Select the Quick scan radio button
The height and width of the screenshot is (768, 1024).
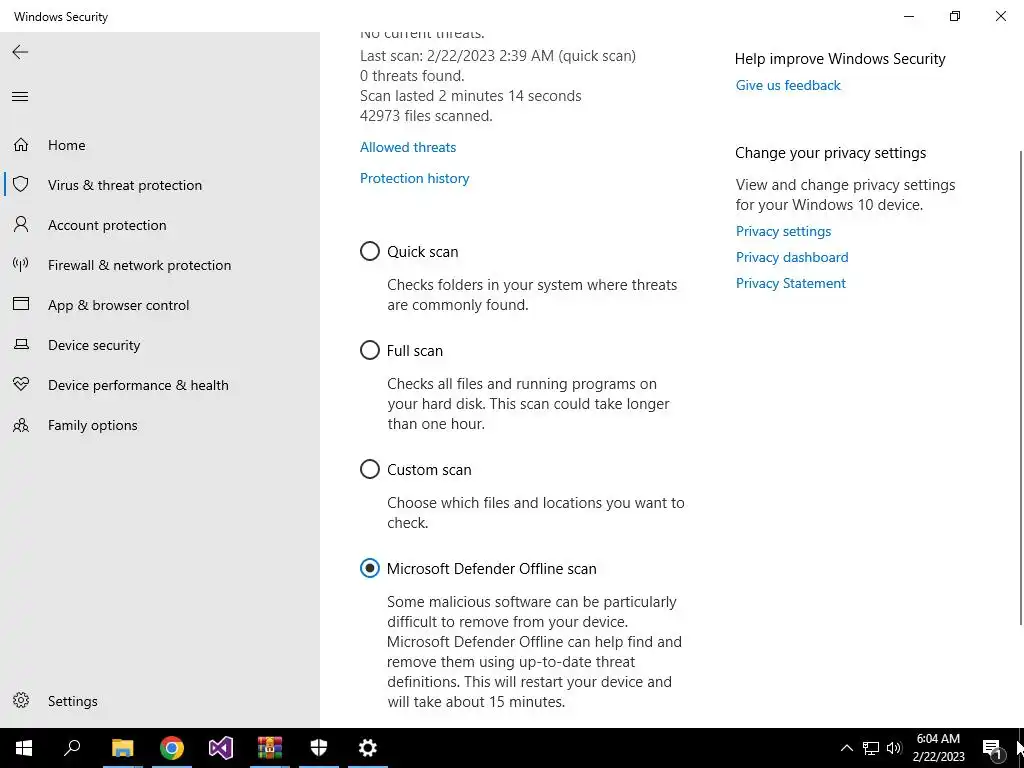[370, 251]
